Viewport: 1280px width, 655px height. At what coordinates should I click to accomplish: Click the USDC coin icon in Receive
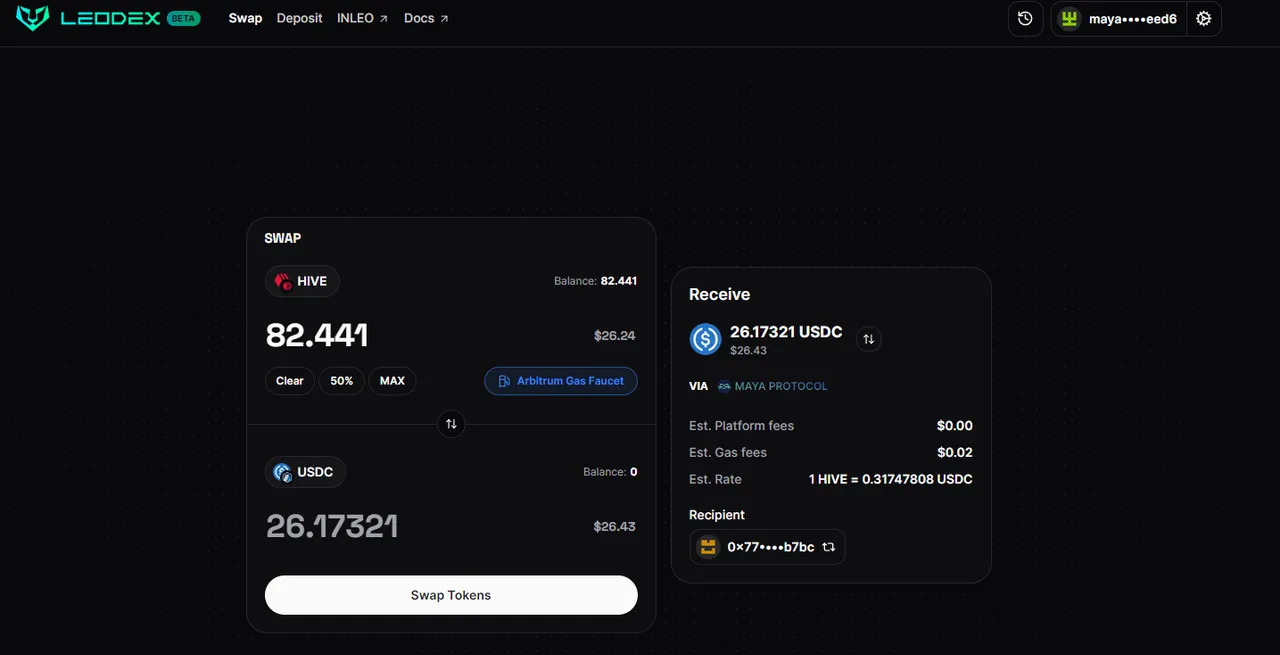pyautogui.click(x=706, y=339)
